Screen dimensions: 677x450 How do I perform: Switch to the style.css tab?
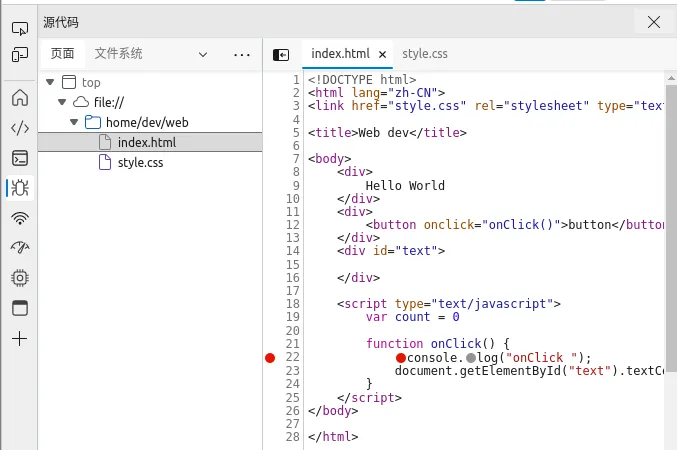pos(425,54)
